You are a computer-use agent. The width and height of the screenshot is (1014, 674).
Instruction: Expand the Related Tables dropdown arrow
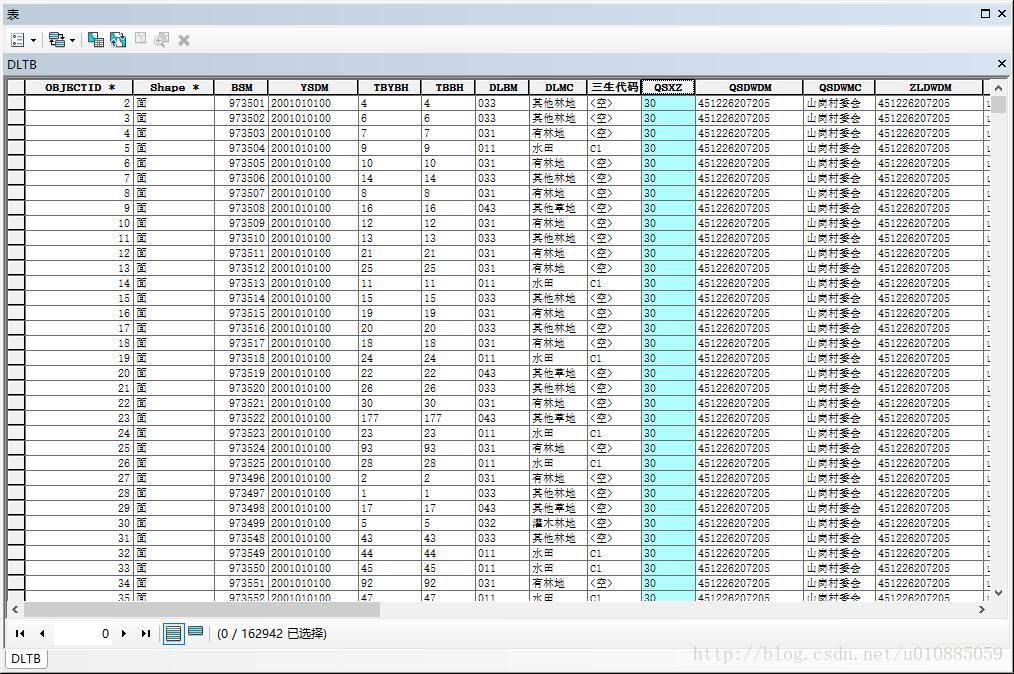72,41
